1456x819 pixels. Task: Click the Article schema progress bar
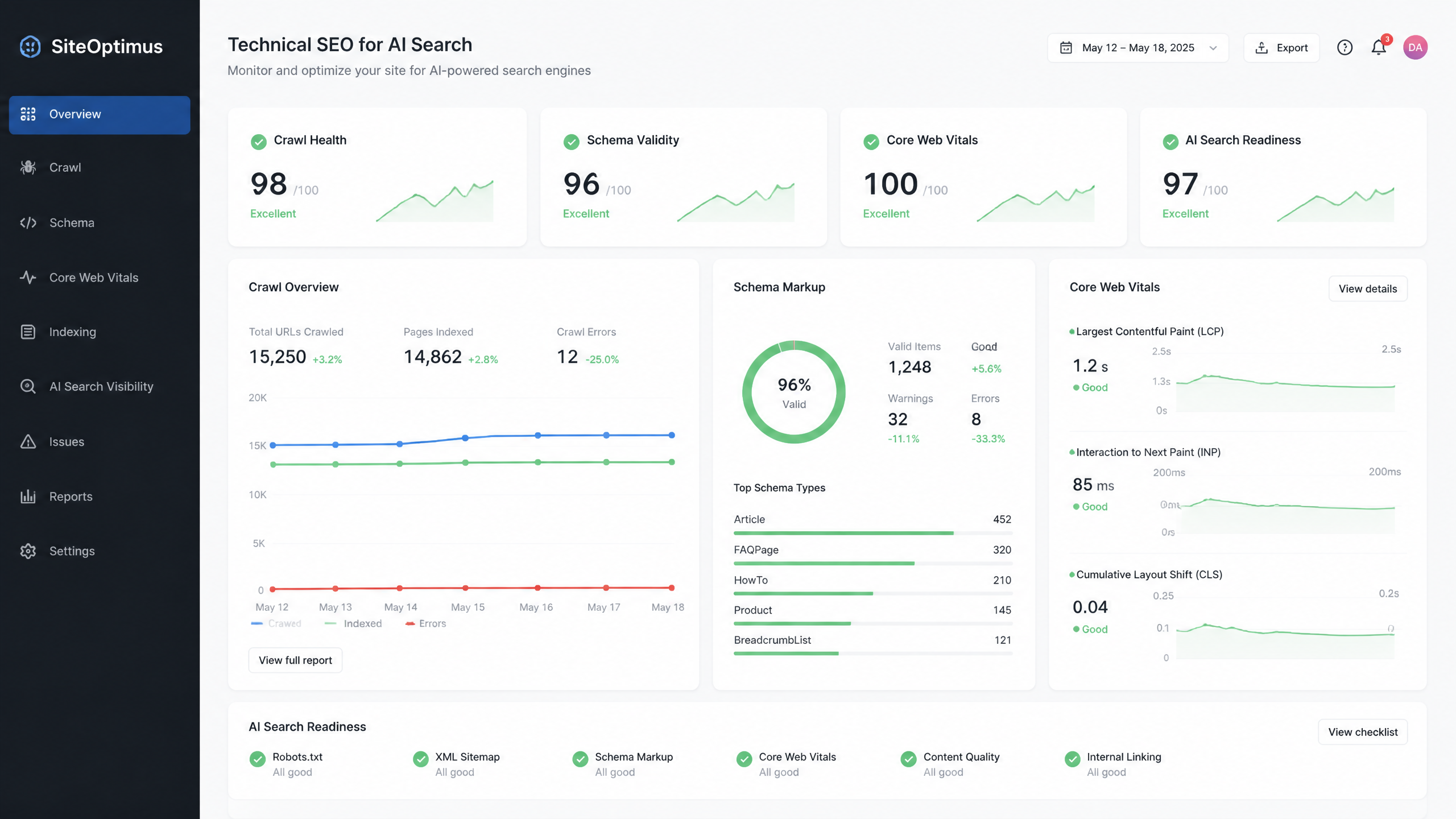click(x=873, y=533)
